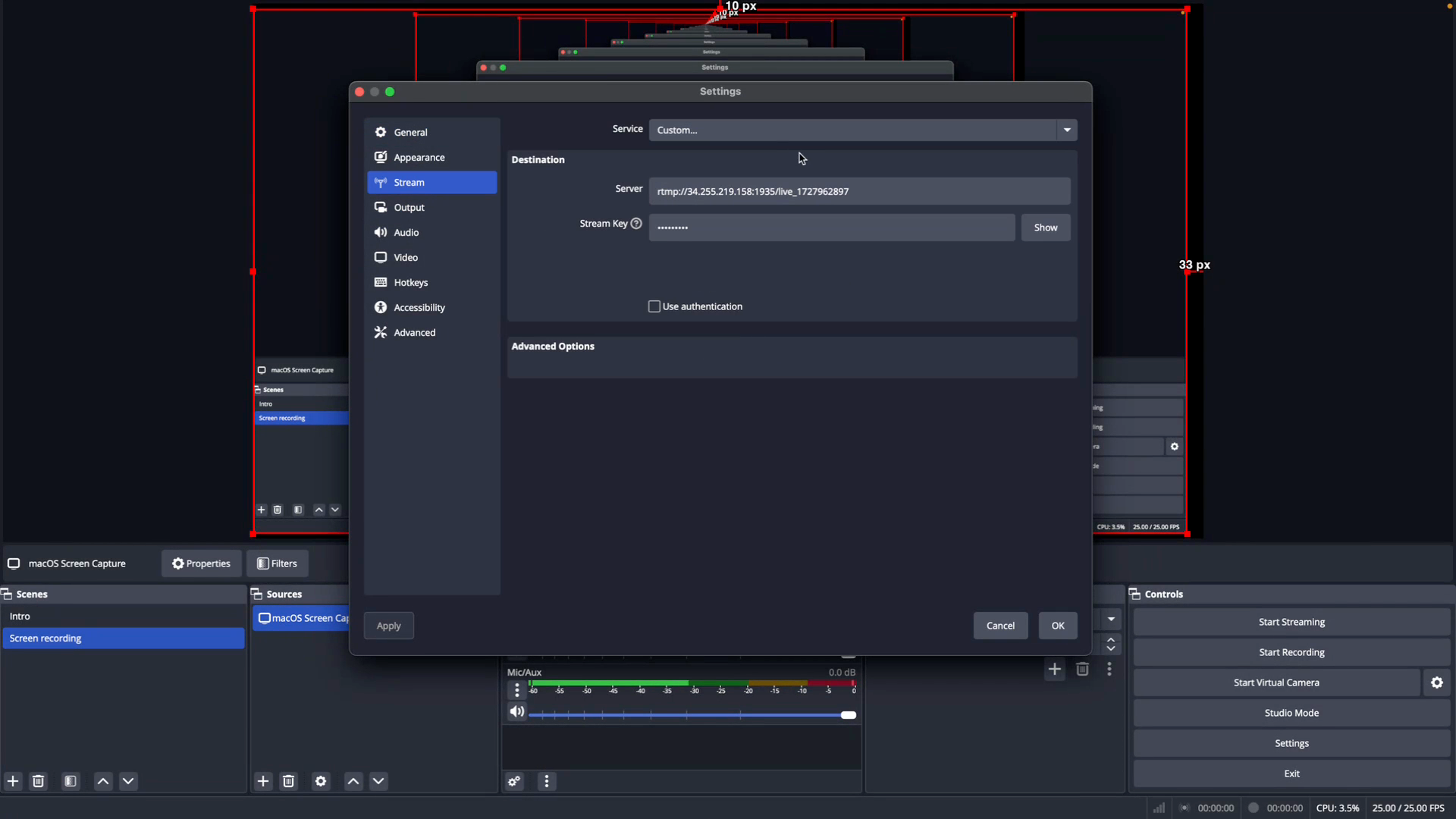The image size is (1456, 819).
Task: Open Mic/Aux three-dot options menu
Action: click(517, 690)
